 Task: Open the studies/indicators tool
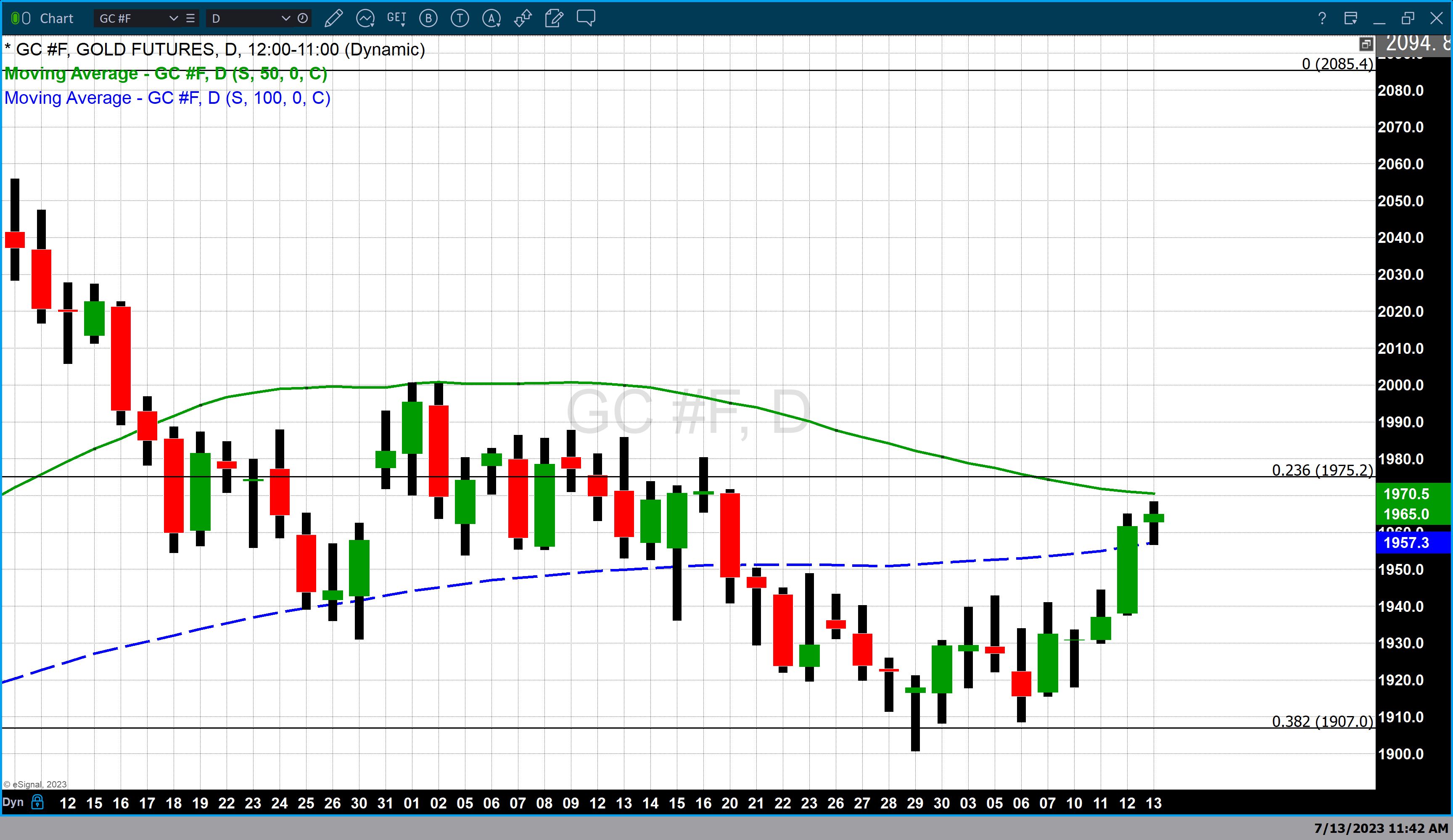pyautogui.click(x=365, y=18)
